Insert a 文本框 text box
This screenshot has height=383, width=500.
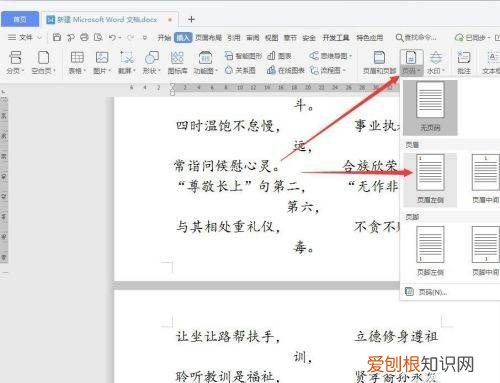coord(491,62)
